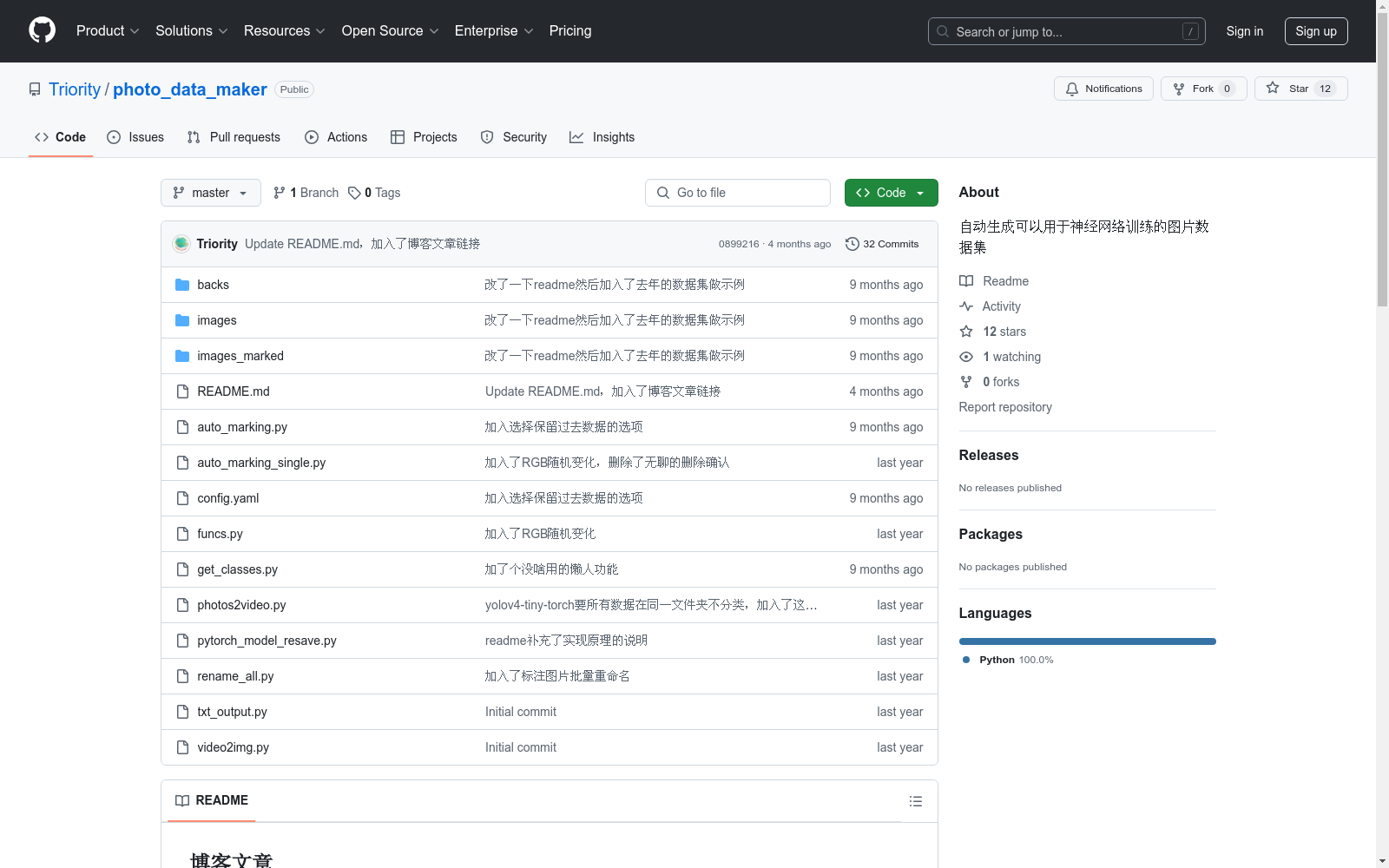The image size is (1389, 868).
Task: Click the Sign up button
Action: coord(1316,31)
